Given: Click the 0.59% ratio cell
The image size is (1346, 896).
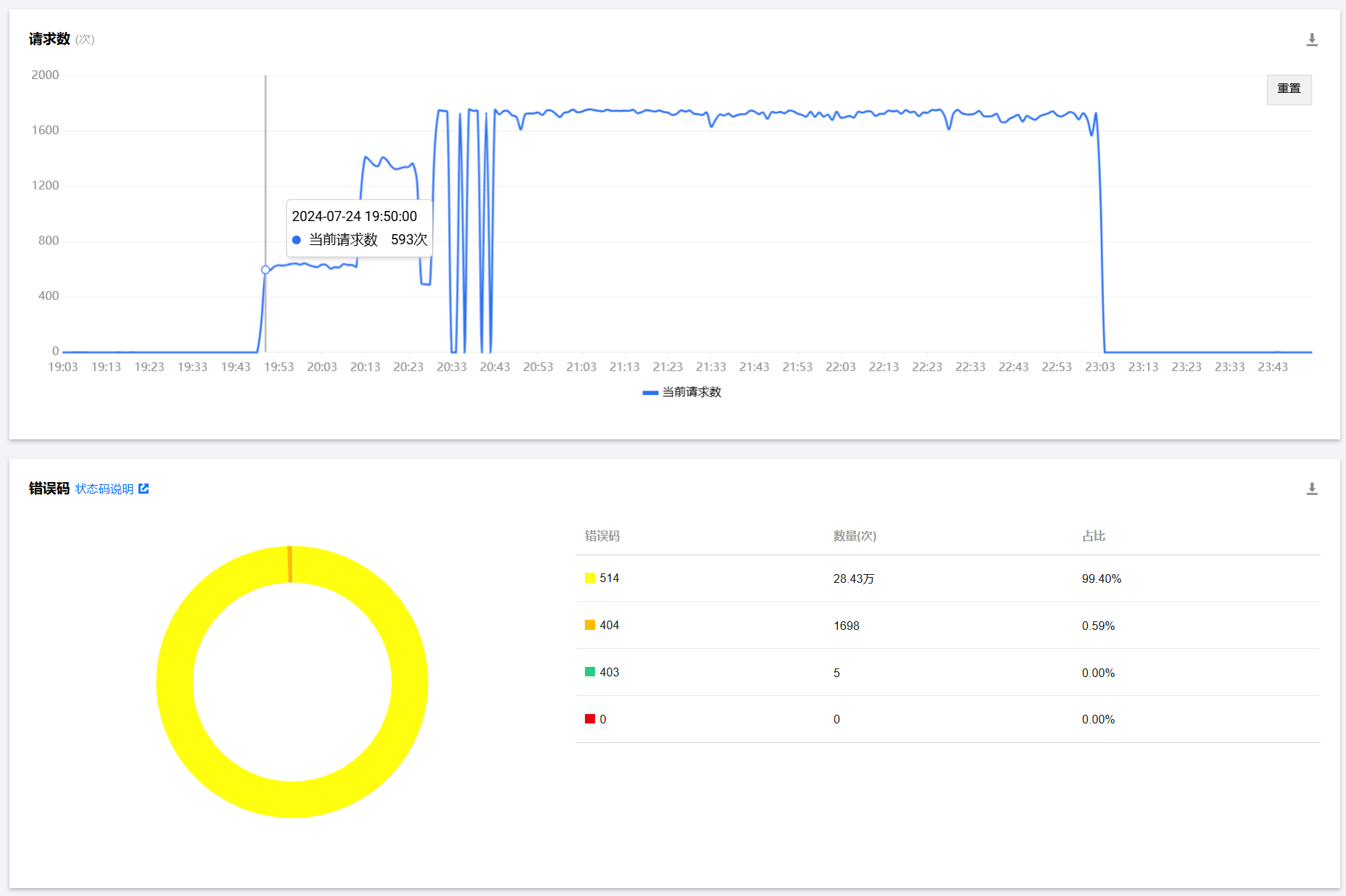Looking at the screenshot, I should (x=1098, y=626).
